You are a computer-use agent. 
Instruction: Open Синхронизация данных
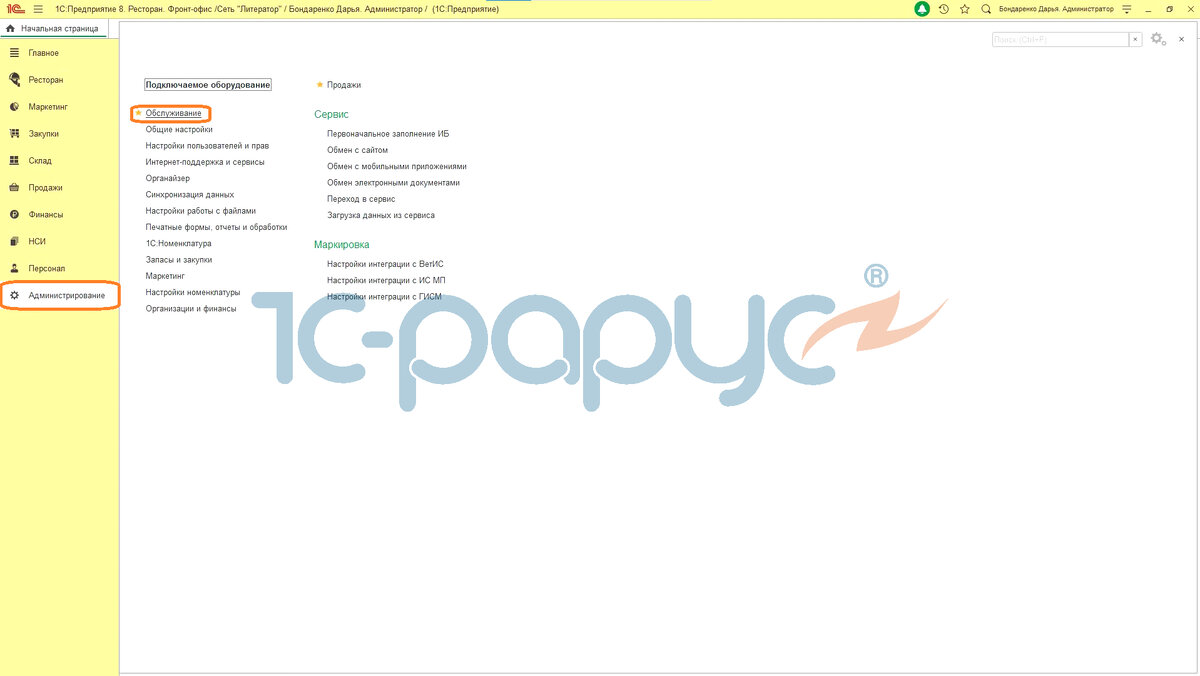tap(190, 195)
